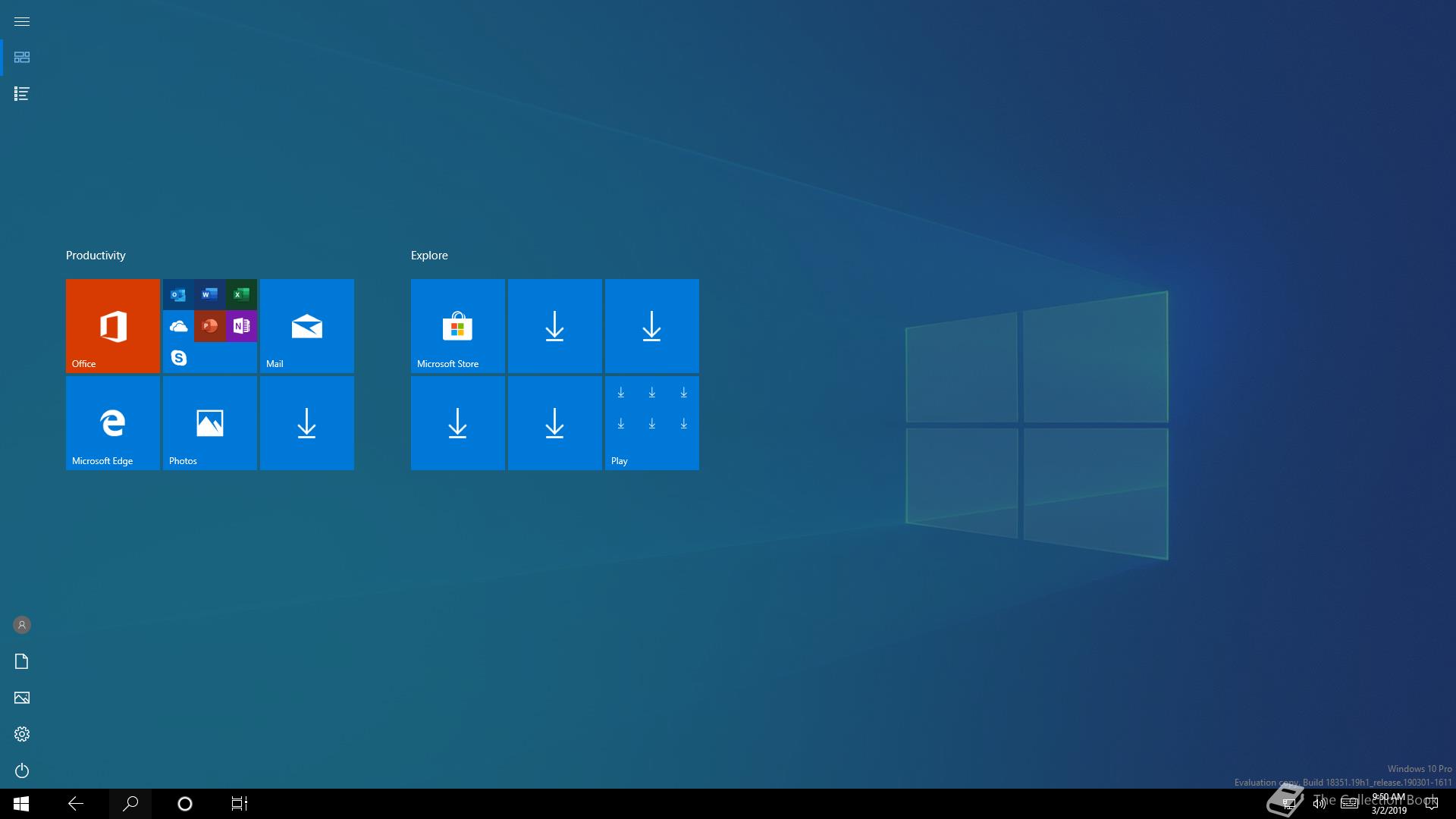Click the Explore group header
1456x819 pixels.
click(429, 256)
